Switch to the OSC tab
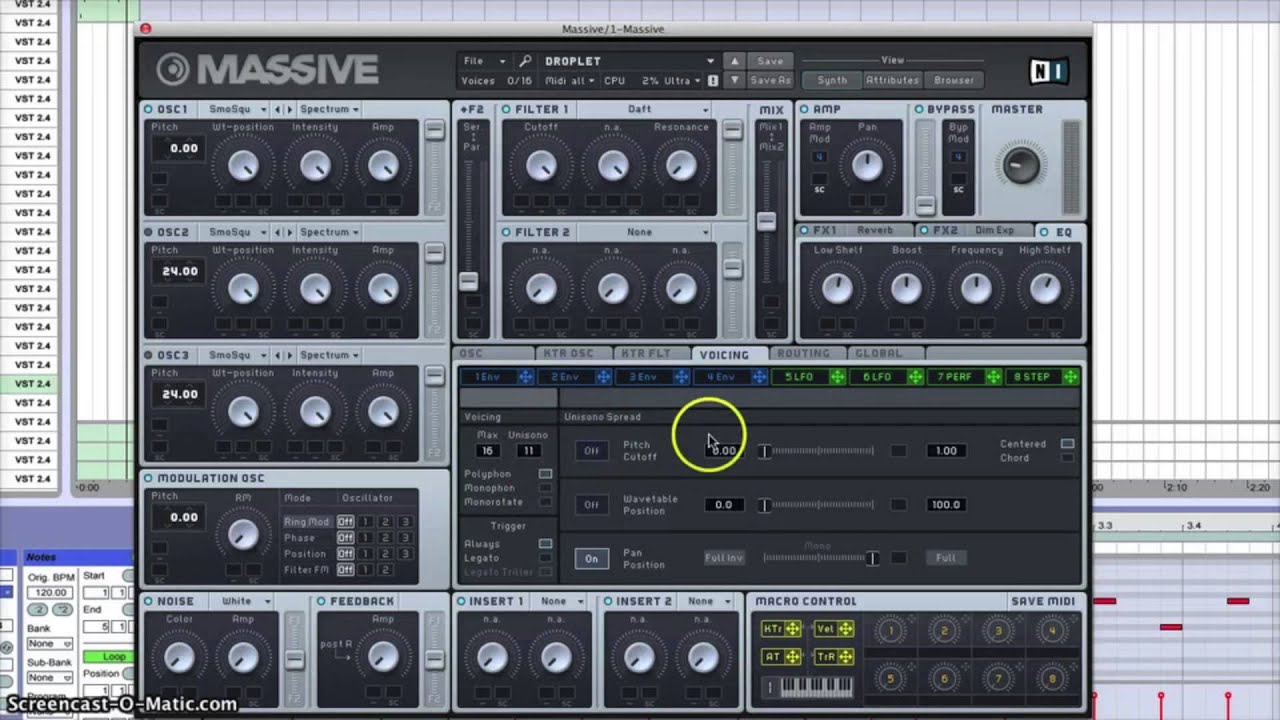Screen dimensions: 1280x720 pyautogui.click(x=492, y=354)
